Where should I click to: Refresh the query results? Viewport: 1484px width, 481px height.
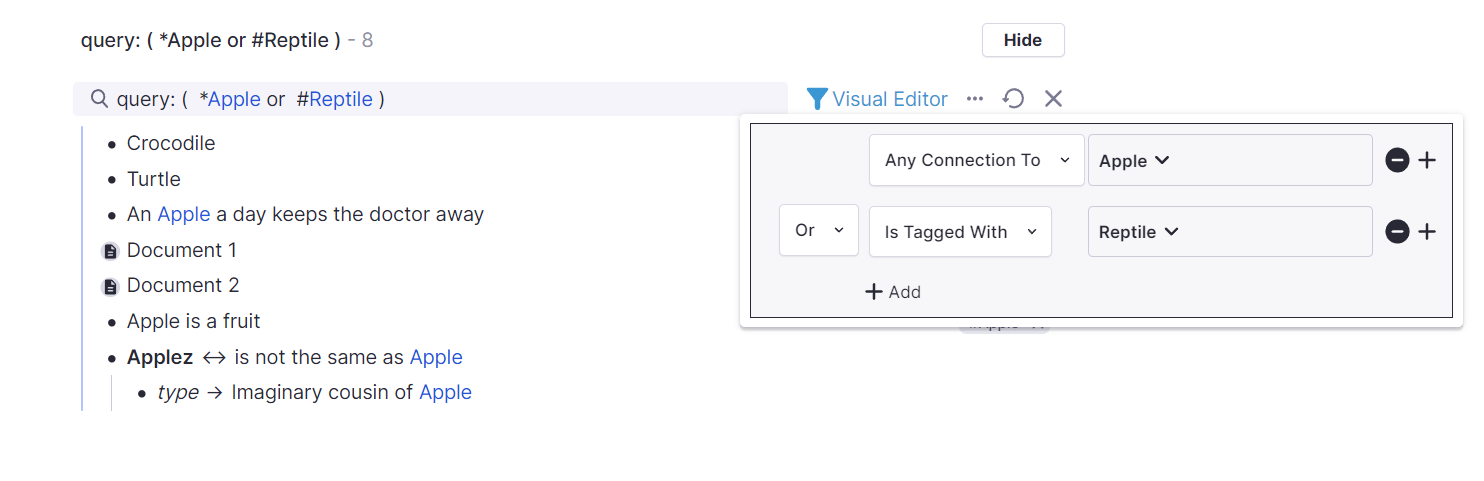tap(1013, 99)
